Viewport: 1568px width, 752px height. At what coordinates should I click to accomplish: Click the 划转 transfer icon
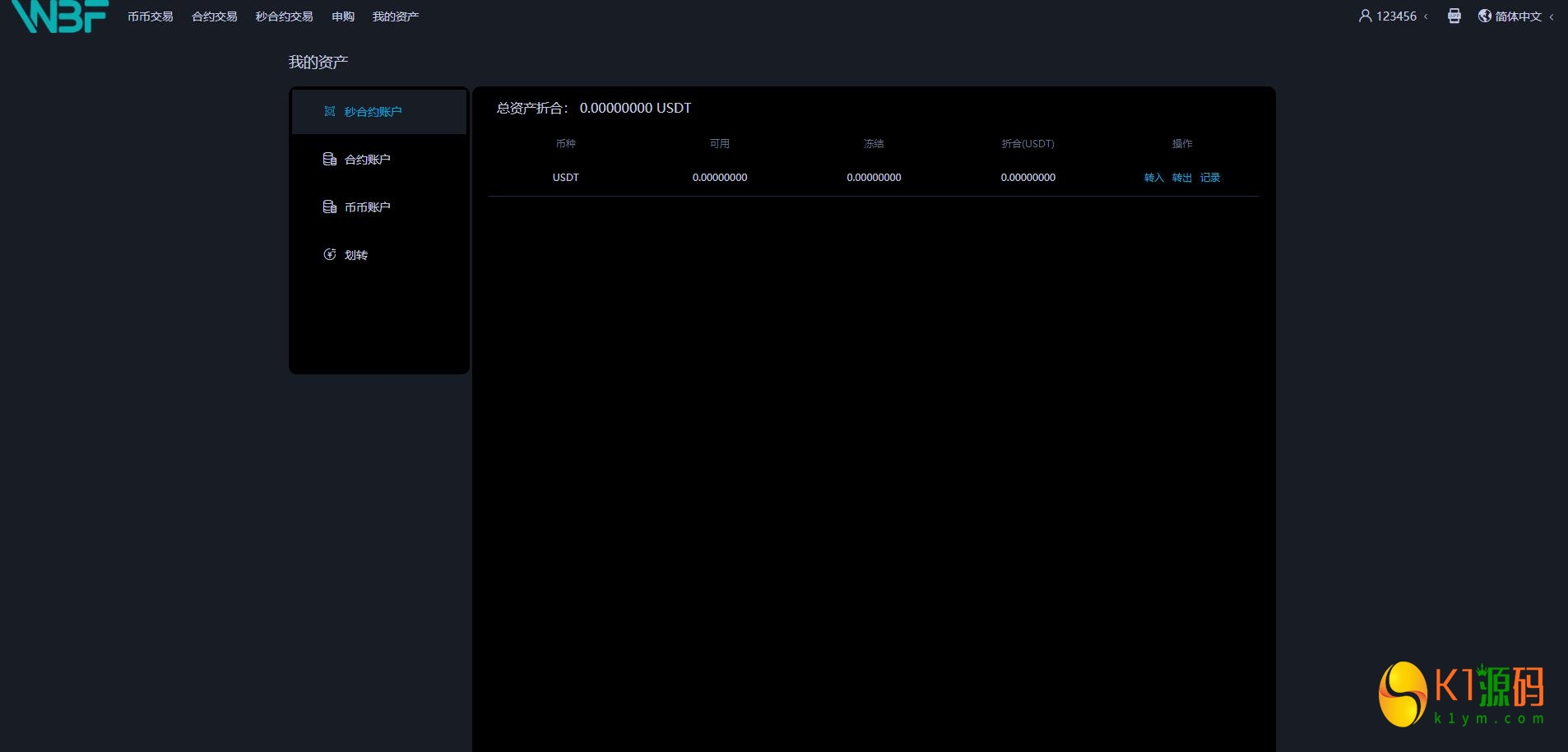click(329, 254)
